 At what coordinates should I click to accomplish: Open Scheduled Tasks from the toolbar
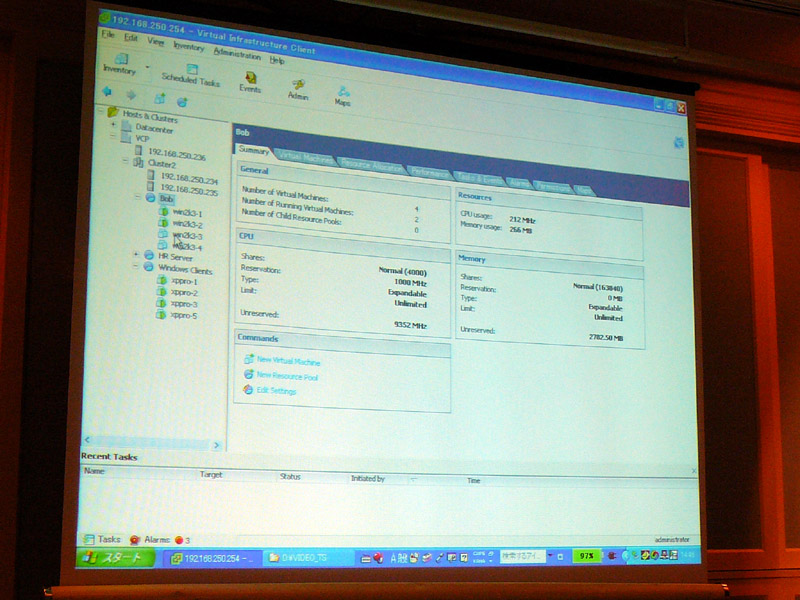191,76
